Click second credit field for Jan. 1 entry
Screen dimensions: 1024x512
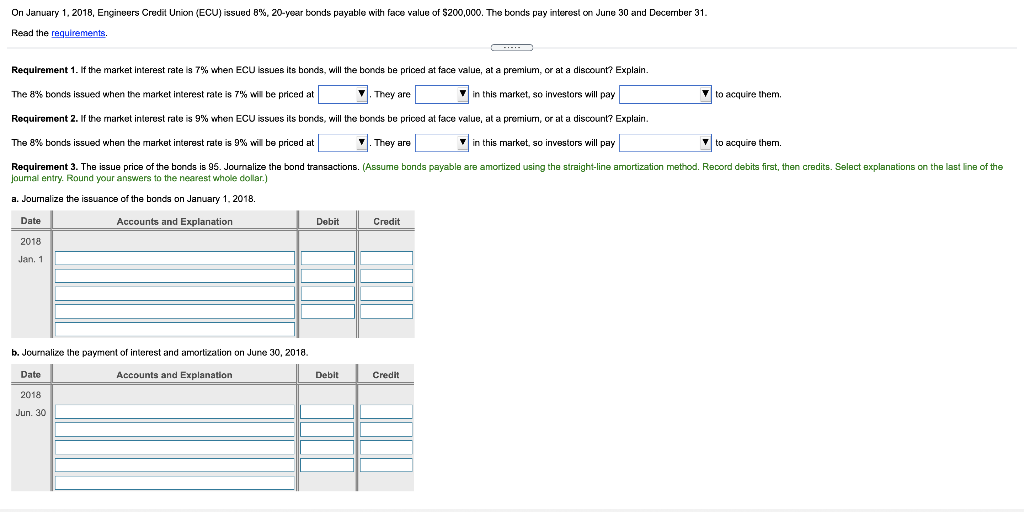click(x=387, y=276)
